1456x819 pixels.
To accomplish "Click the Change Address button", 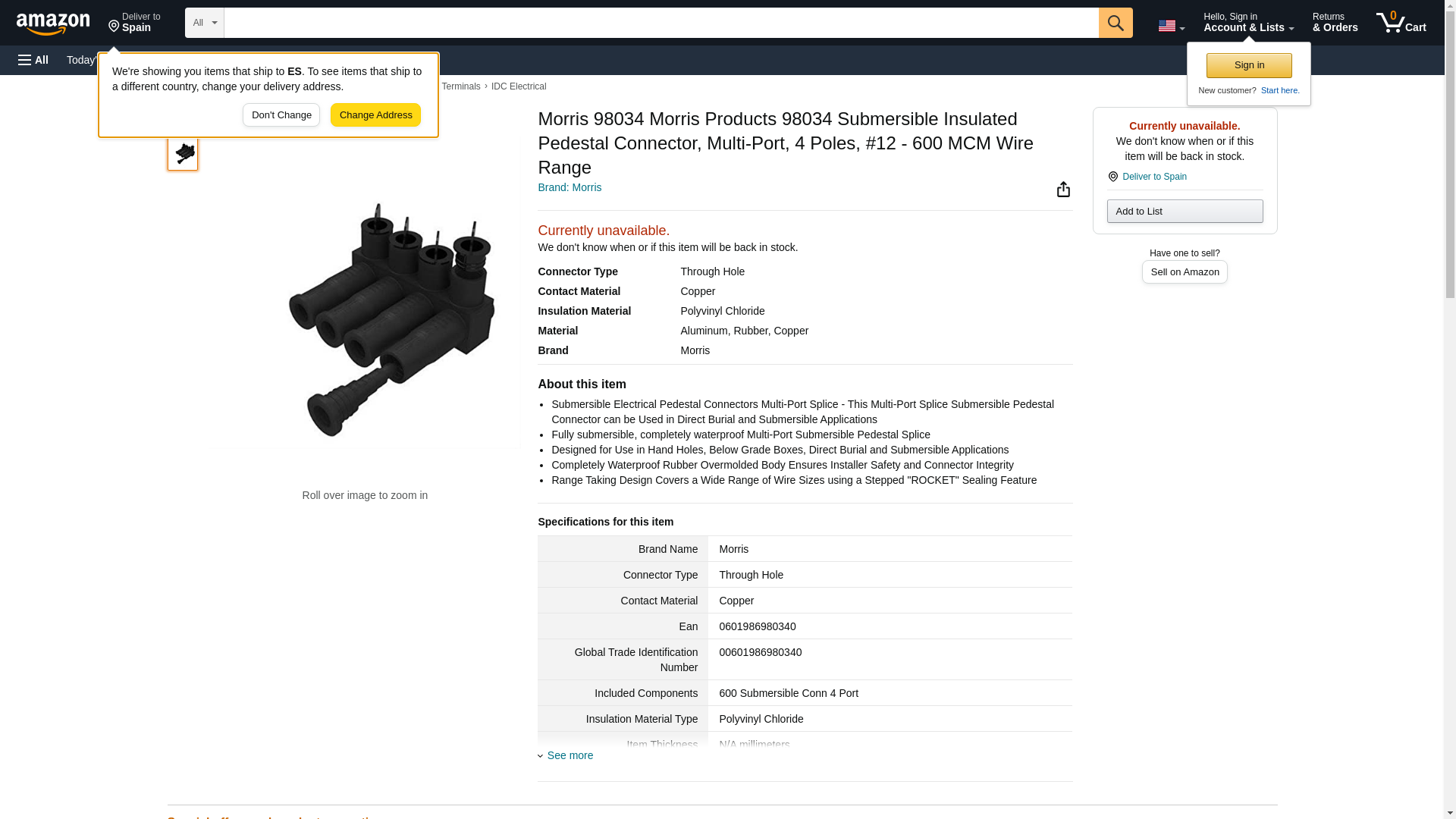I will [375, 115].
